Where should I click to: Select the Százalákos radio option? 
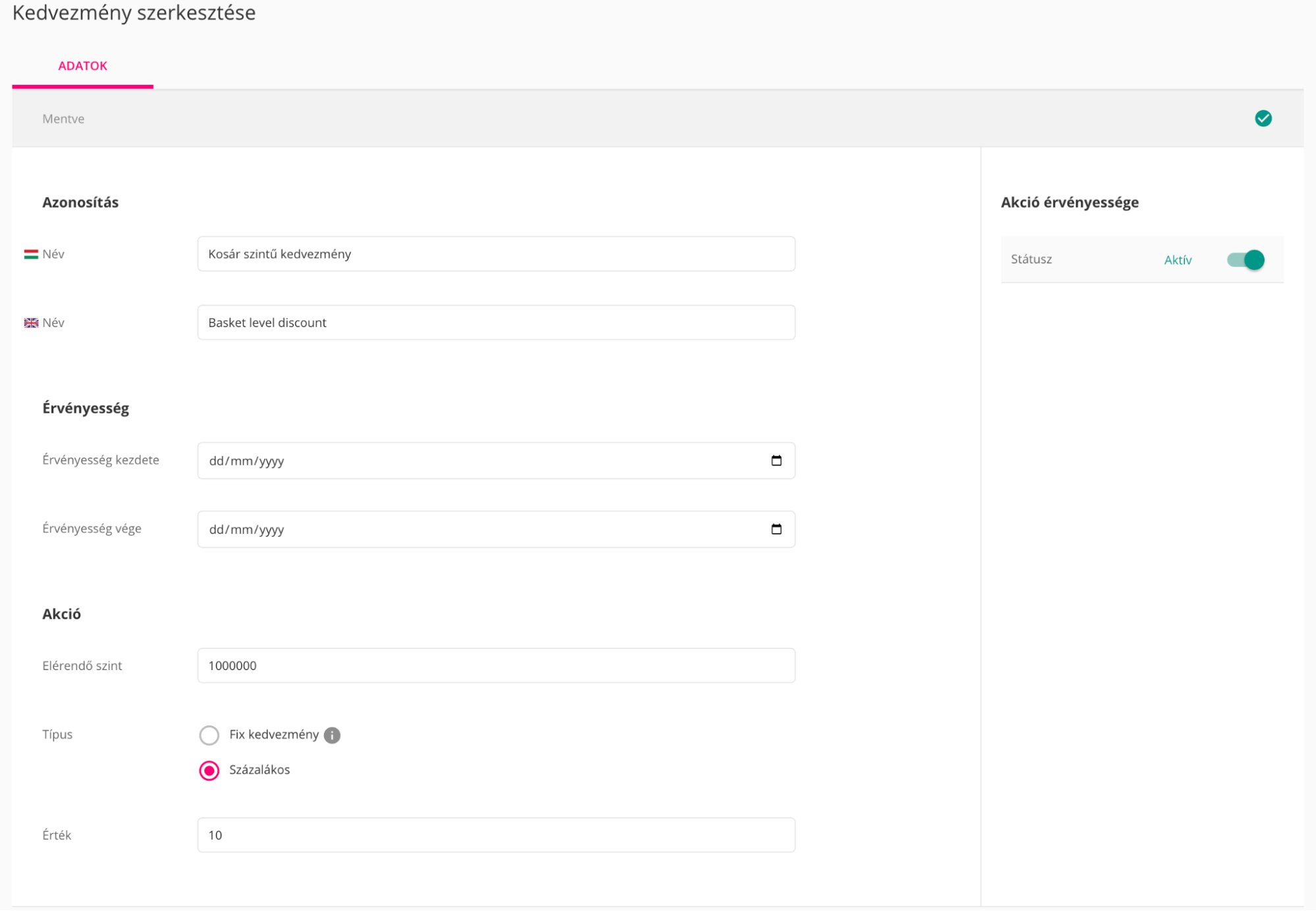pos(209,770)
